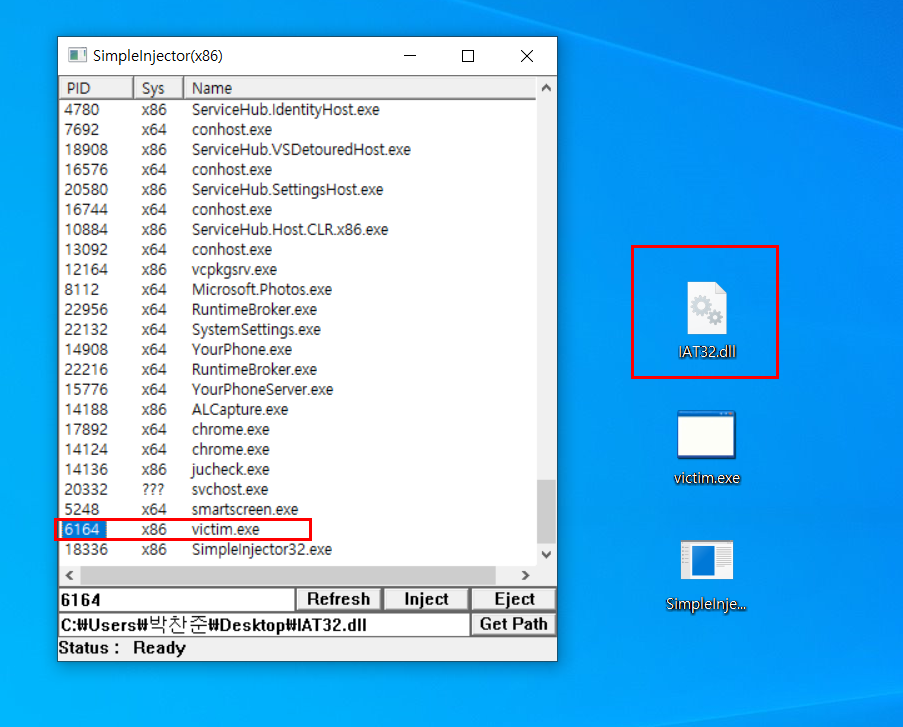Click PID 6164 in the process list
Screen dimensions: 903x727
[82, 529]
